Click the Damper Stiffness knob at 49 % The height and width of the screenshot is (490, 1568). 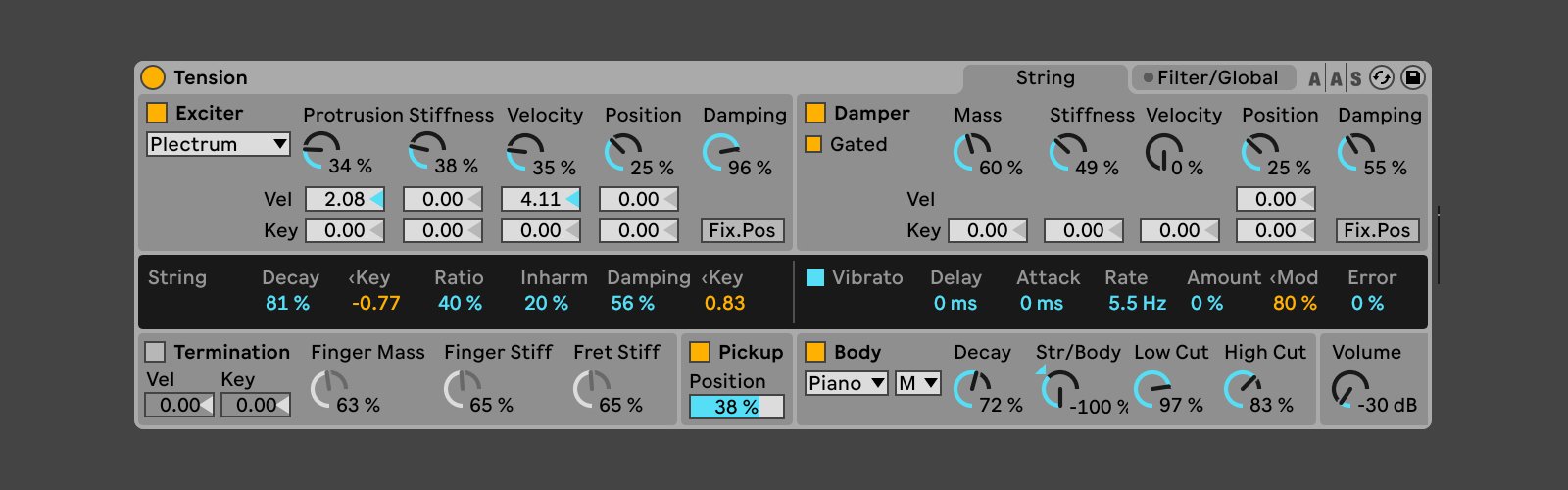point(1067,152)
